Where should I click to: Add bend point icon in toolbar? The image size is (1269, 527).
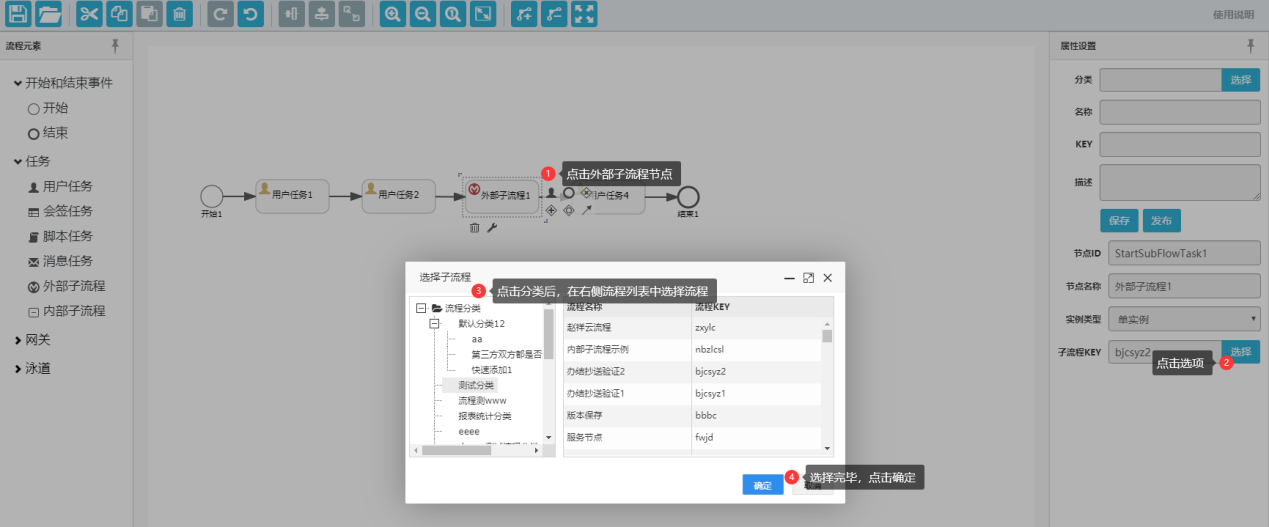point(524,14)
